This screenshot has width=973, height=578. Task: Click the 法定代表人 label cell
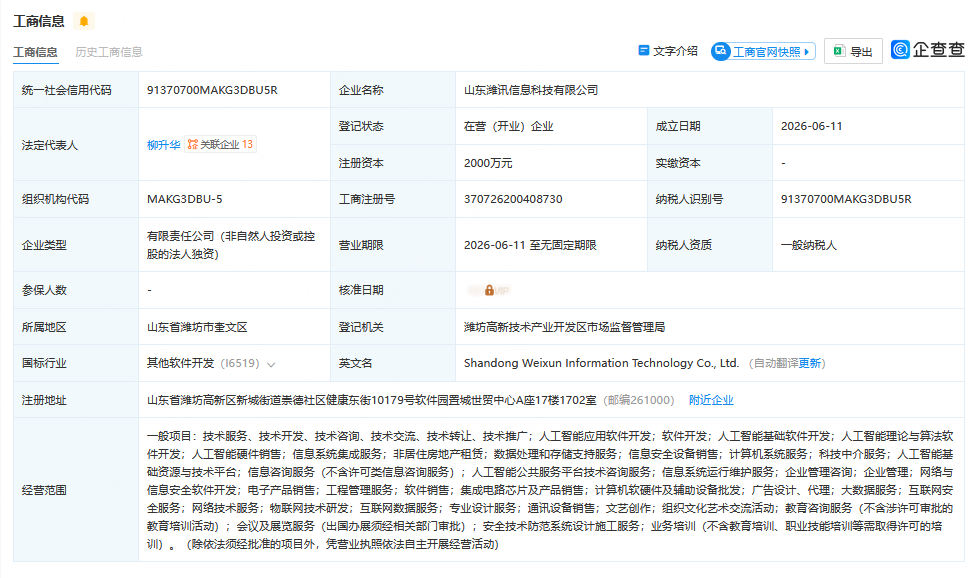coord(76,145)
